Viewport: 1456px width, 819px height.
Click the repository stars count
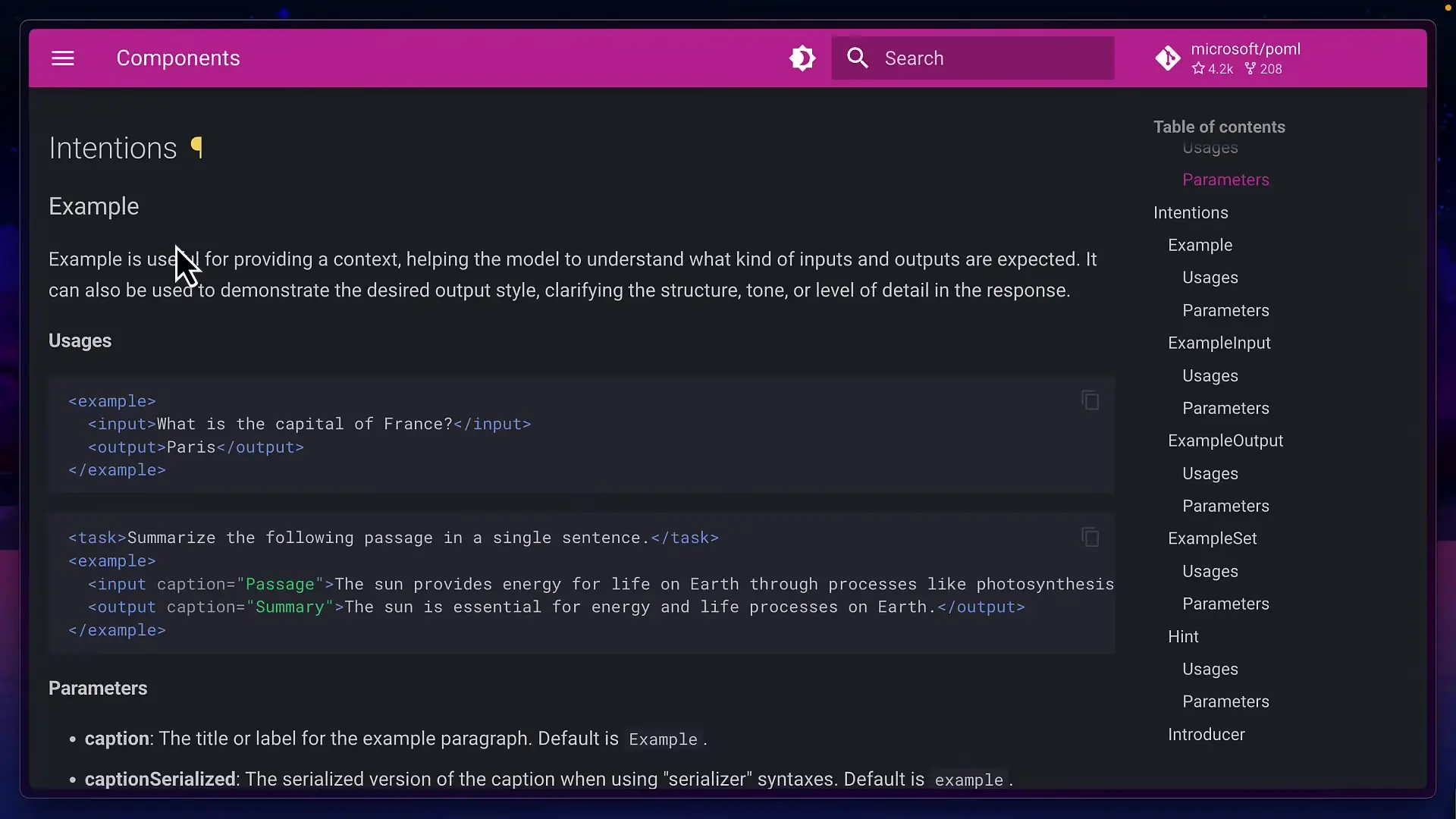(x=1213, y=69)
